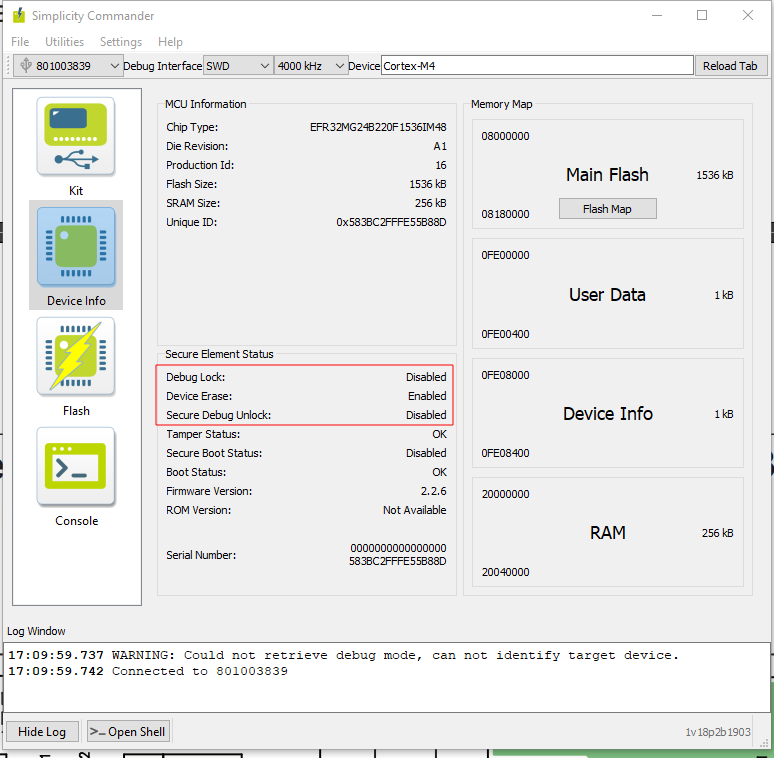Screen dimensions: 774x758
Task: Click the RAM 256 kB size label
Action: point(717,533)
